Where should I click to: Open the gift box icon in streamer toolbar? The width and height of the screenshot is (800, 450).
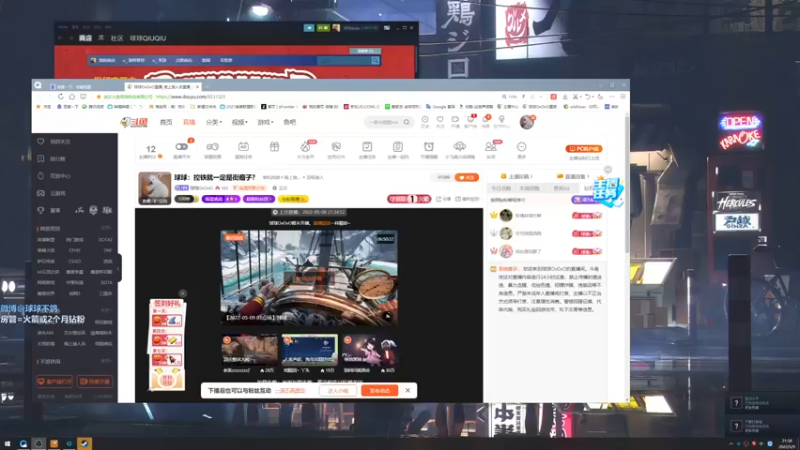[274, 147]
